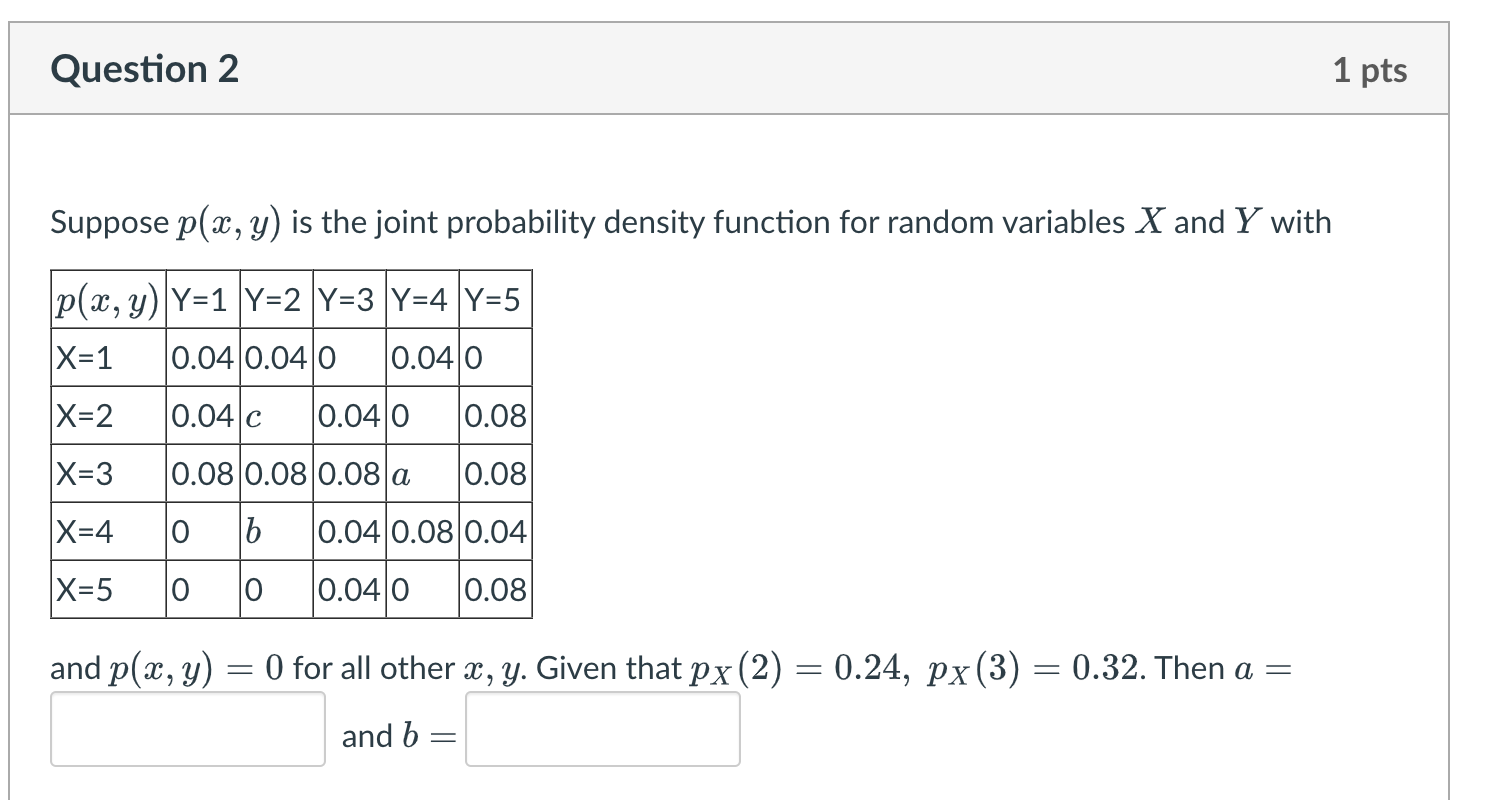Select the question prompt text about joint probability
Image resolution: width=1508 pixels, height=800 pixels.
coord(690,222)
